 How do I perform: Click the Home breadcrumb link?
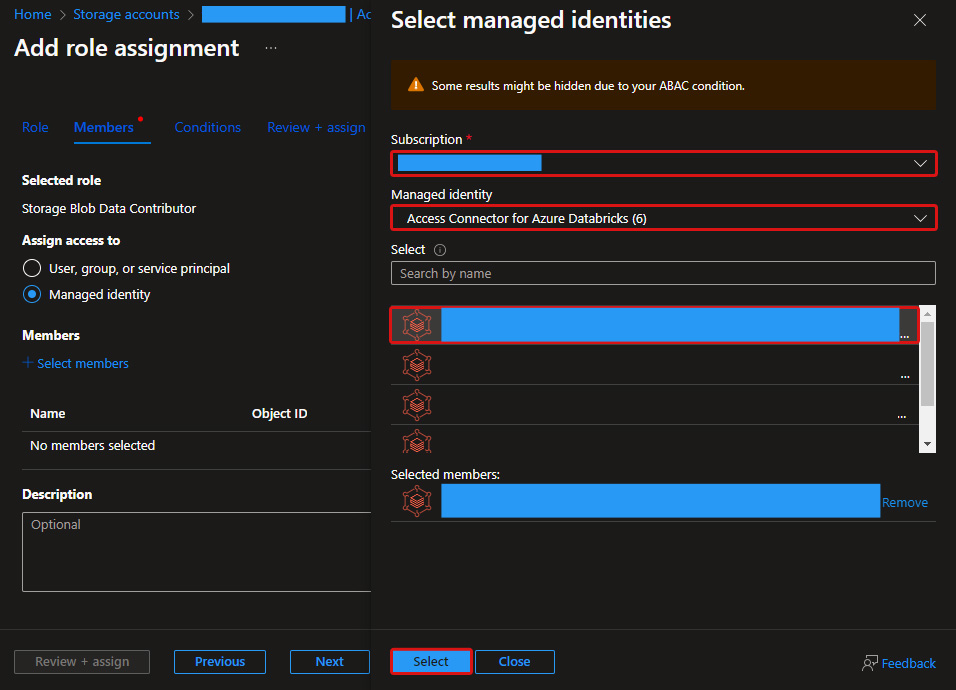pyautogui.click(x=33, y=14)
